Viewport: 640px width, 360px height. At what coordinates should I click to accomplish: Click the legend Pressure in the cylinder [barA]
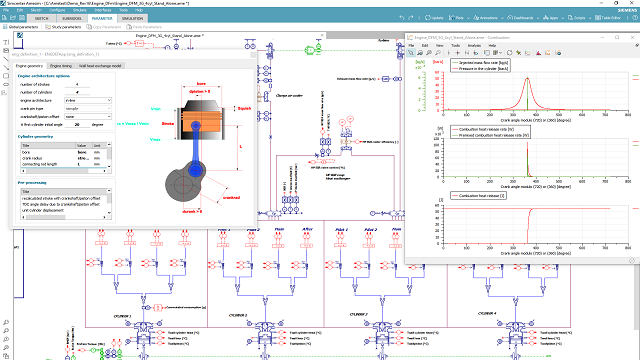point(480,69)
